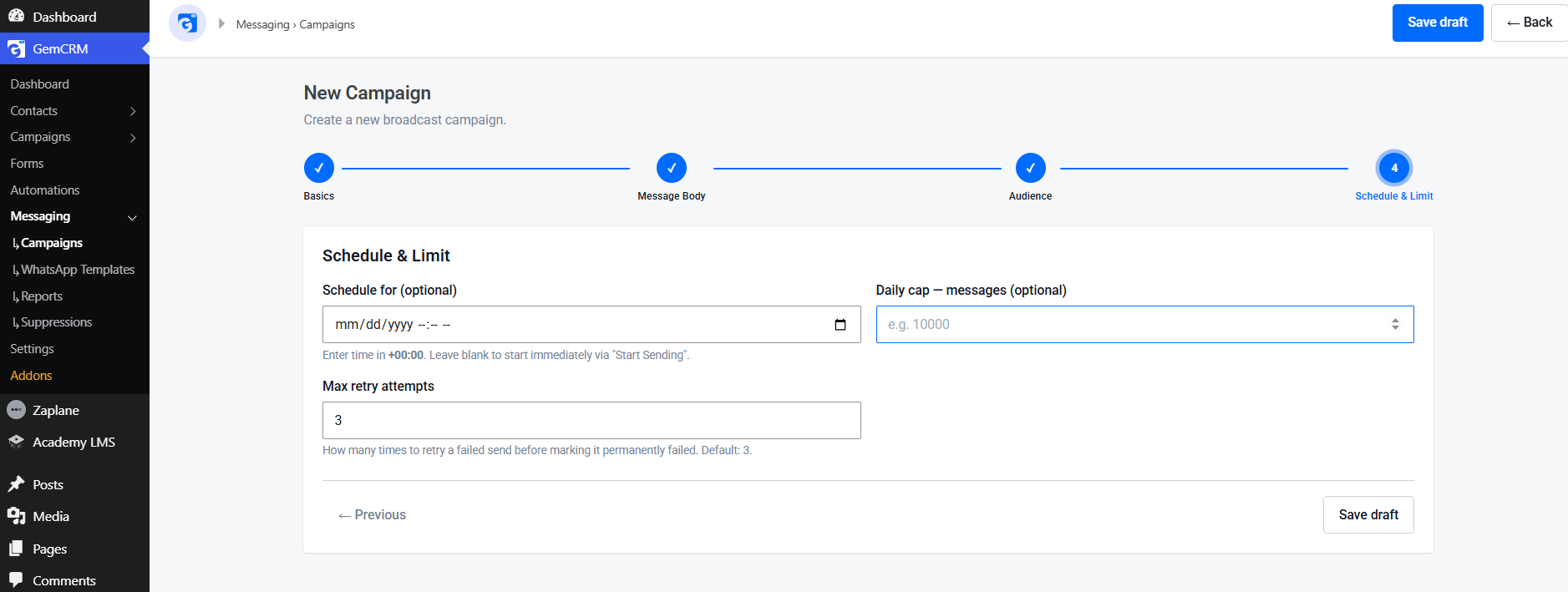Screen dimensions: 1568x592
Task: Go to Message Body step circle
Action: 672,168
